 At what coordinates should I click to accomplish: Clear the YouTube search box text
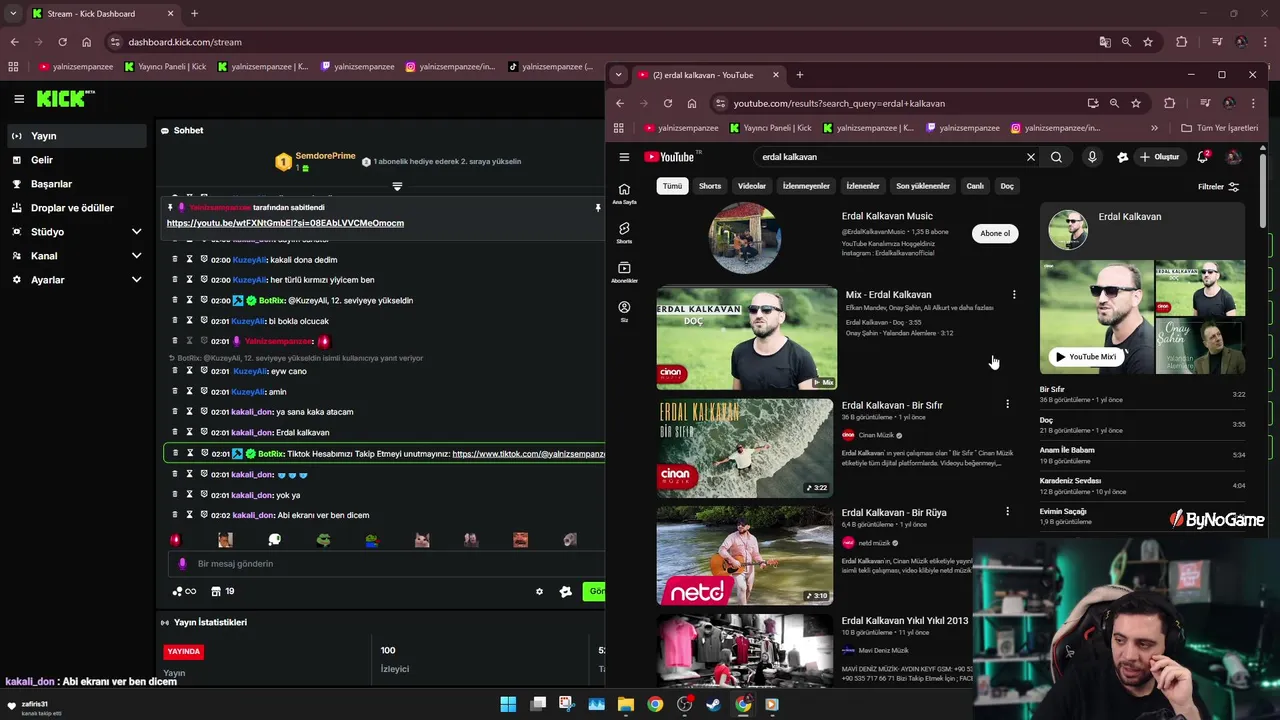pos(1031,157)
